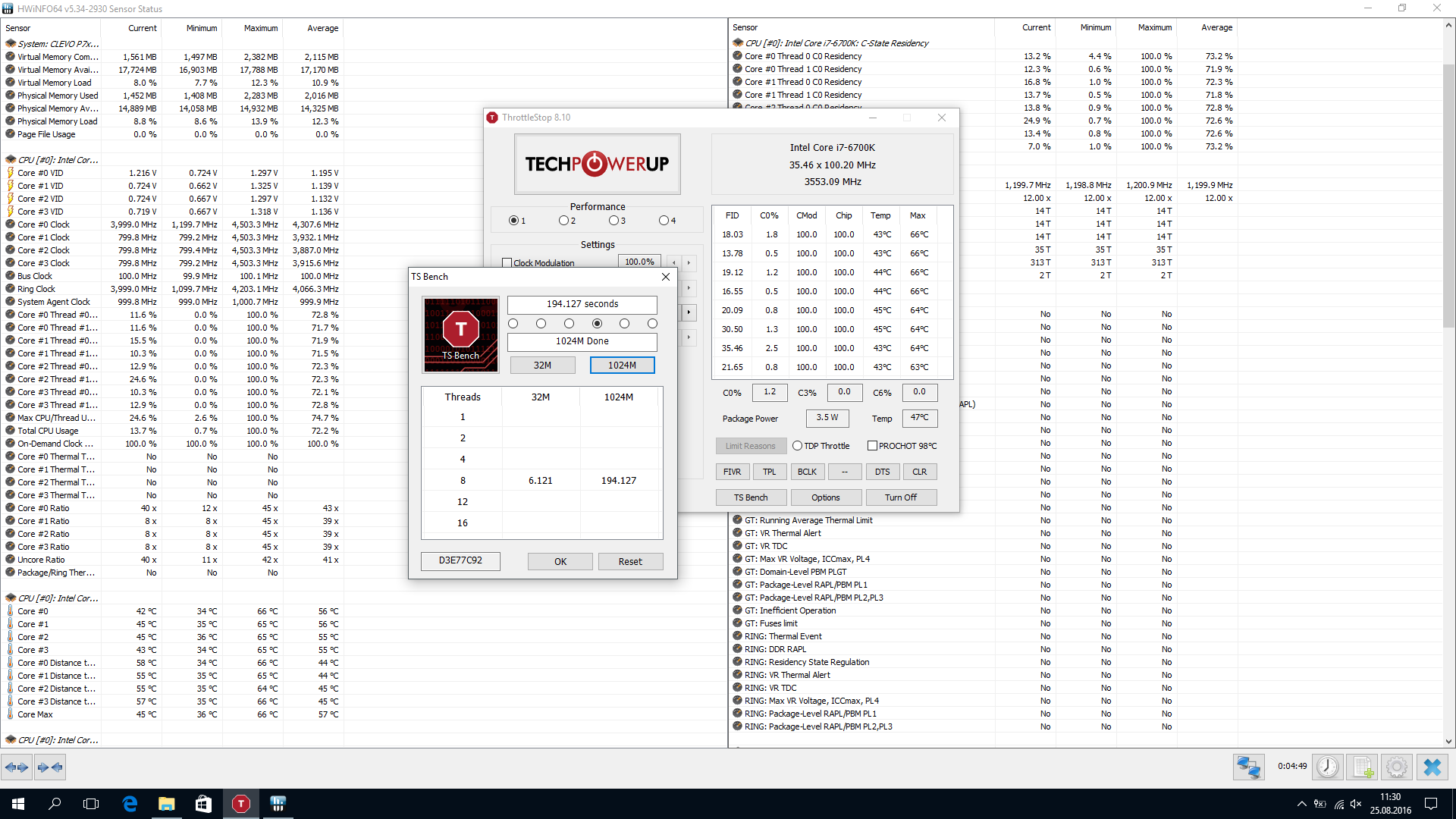Click thermometer icon beside Core #0 temperature

pos(11,611)
